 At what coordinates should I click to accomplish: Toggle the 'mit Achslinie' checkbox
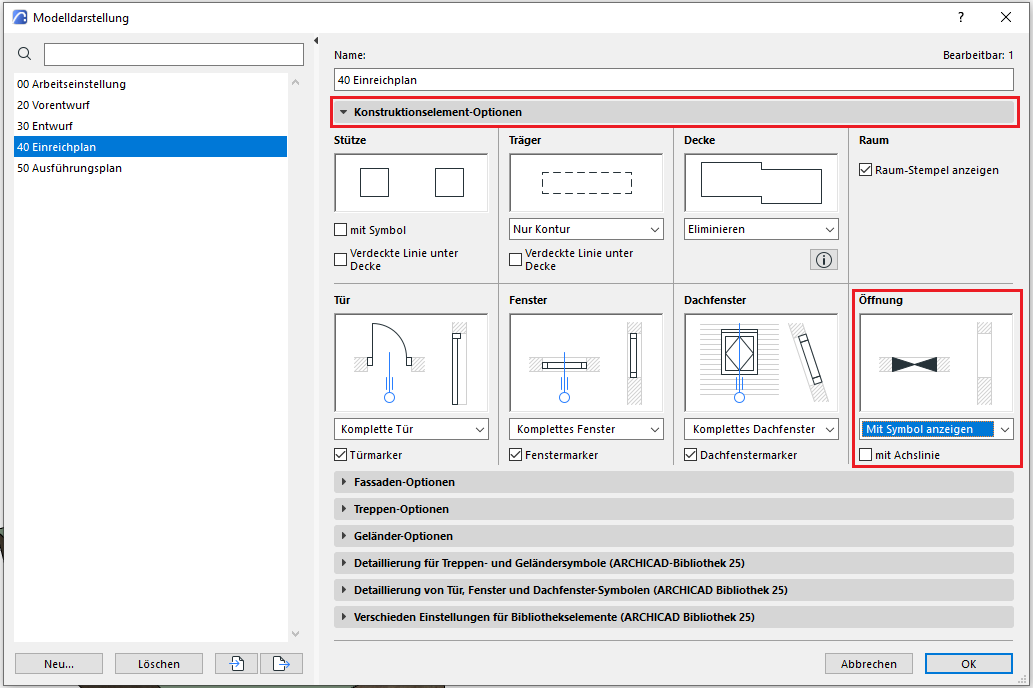pos(866,455)
